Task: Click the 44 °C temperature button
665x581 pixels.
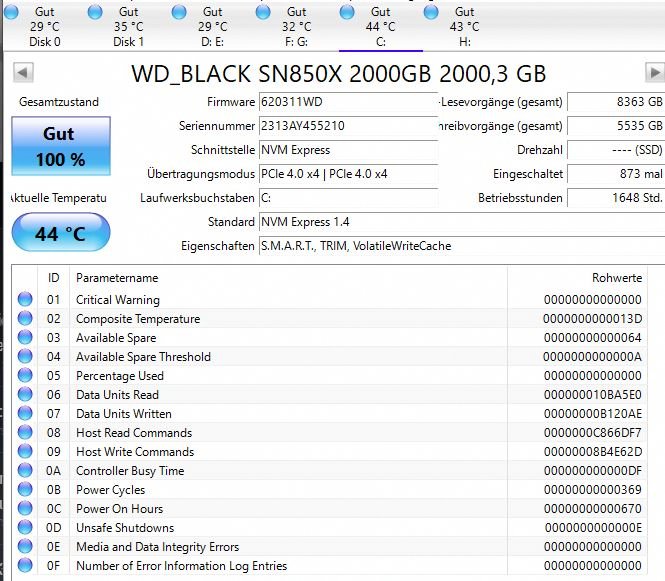Action: tap(61, 232)
